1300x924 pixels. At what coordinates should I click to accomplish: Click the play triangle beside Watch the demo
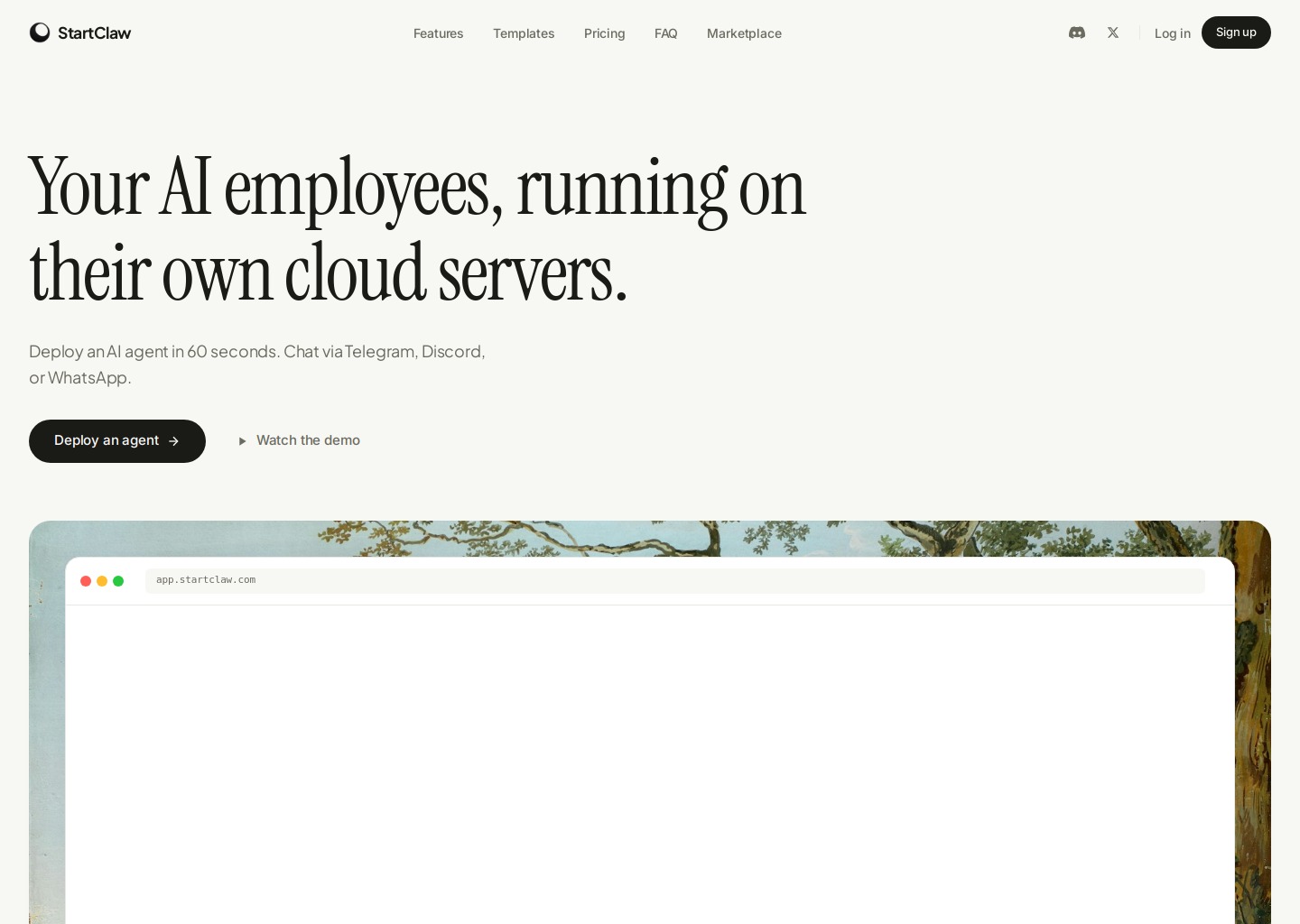pyautogui.click(x=242, y=441)
